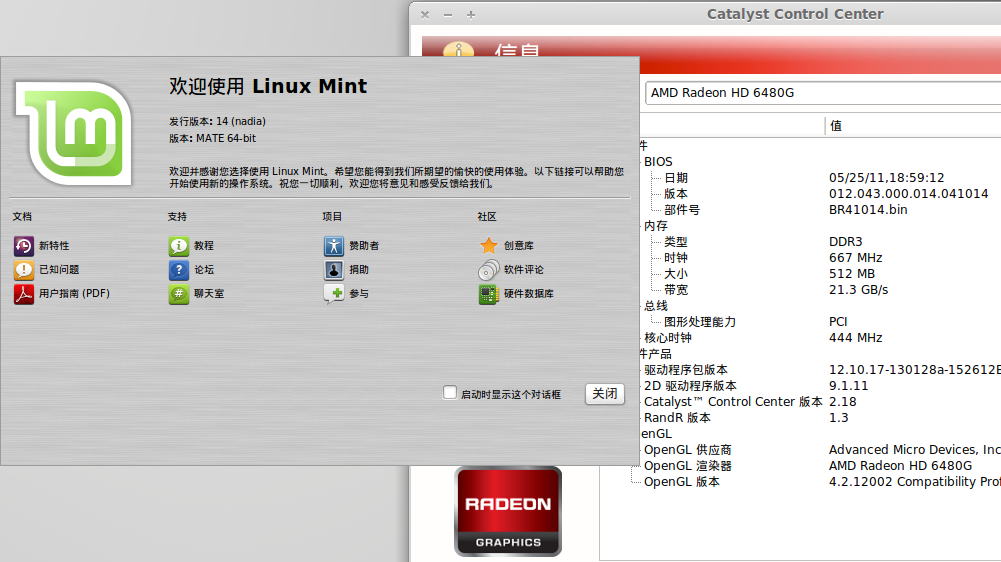
Task: Open the 捐助 link text
Action: point(359,270)
